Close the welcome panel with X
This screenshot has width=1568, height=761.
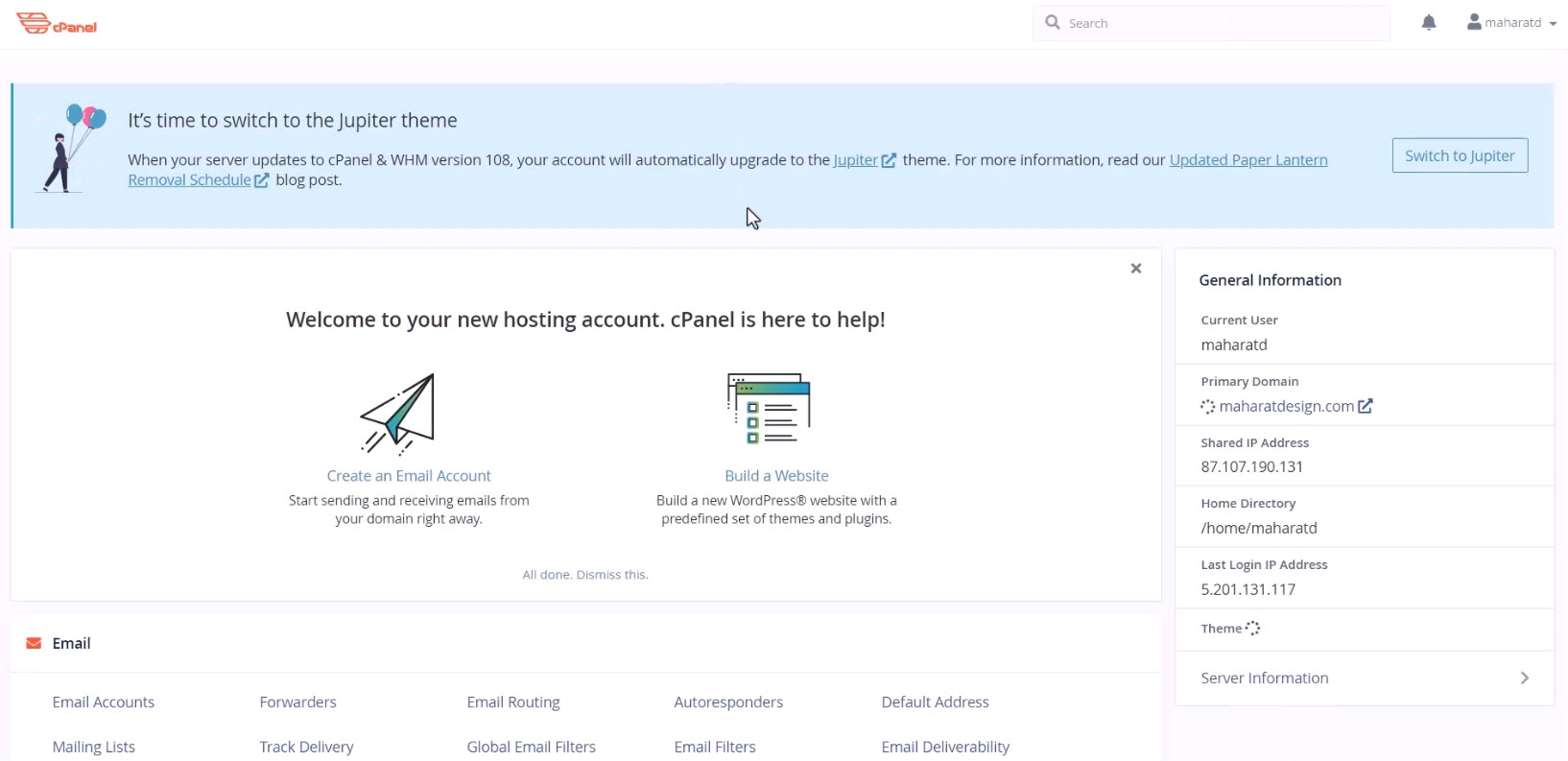[x=1136, y=269]
